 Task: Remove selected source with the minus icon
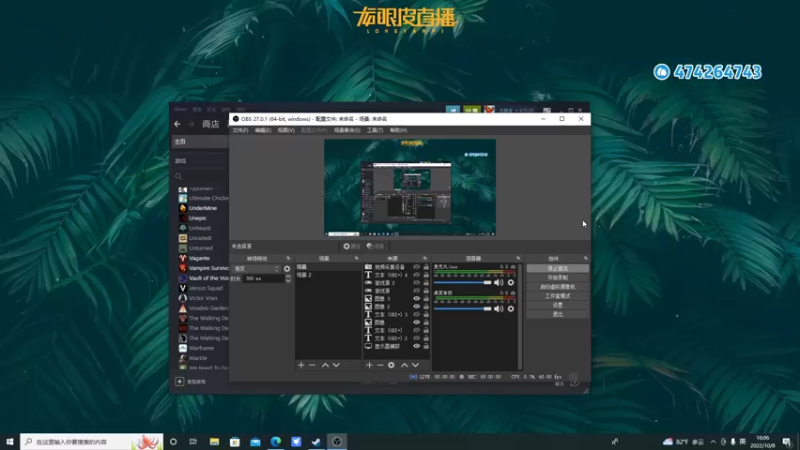pyautogui.click(x=380, y=365)
